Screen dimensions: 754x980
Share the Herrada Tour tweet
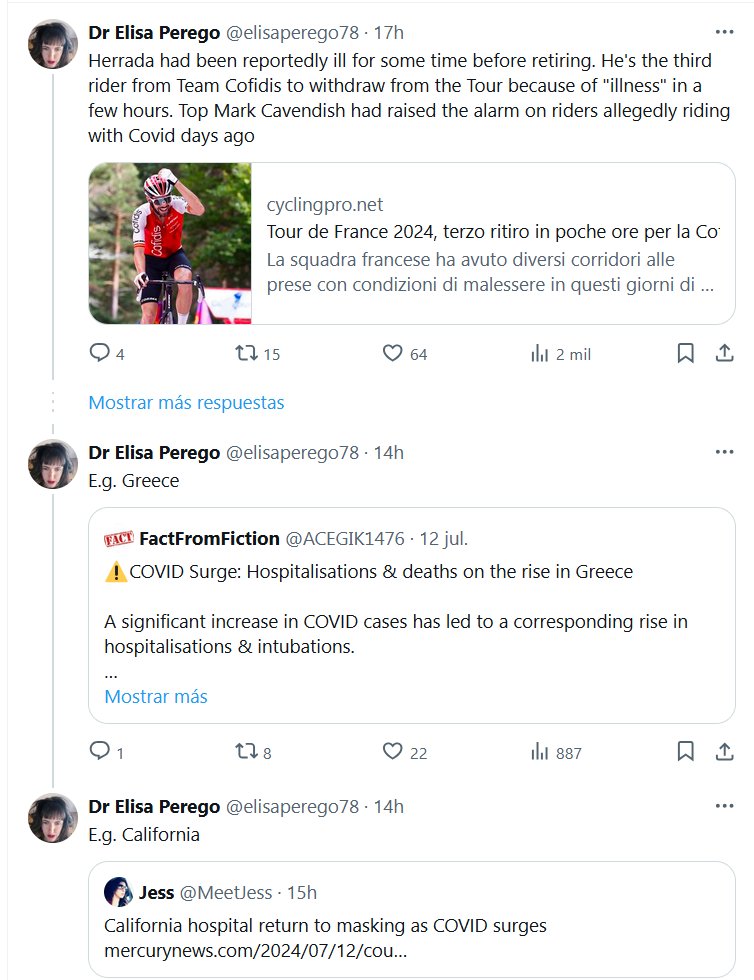tap(725, 353)
